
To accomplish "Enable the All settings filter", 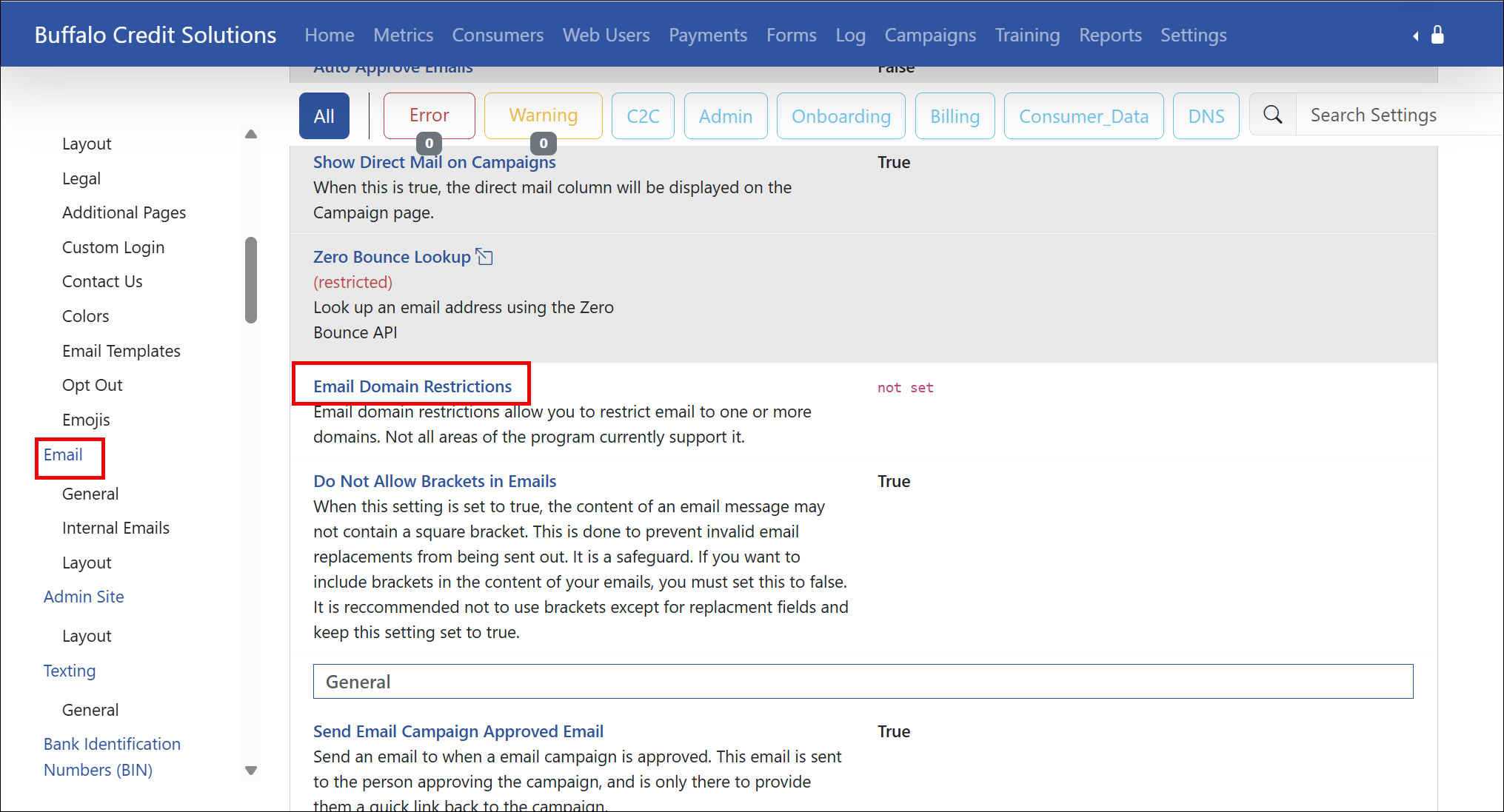I will point(324,115).
